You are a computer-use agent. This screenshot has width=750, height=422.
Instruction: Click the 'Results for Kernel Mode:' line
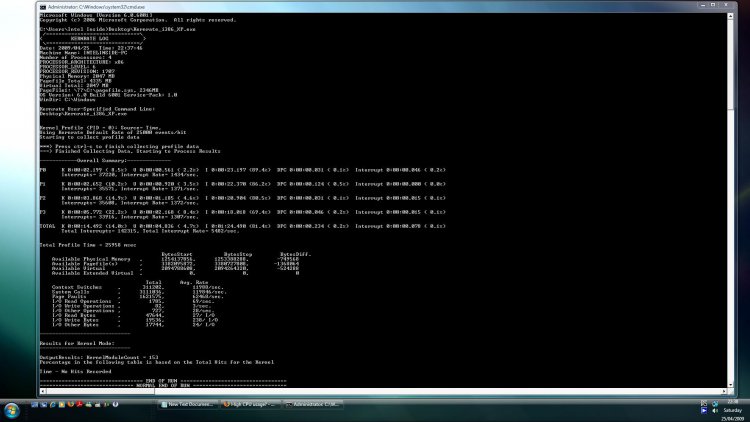[77, 343]
